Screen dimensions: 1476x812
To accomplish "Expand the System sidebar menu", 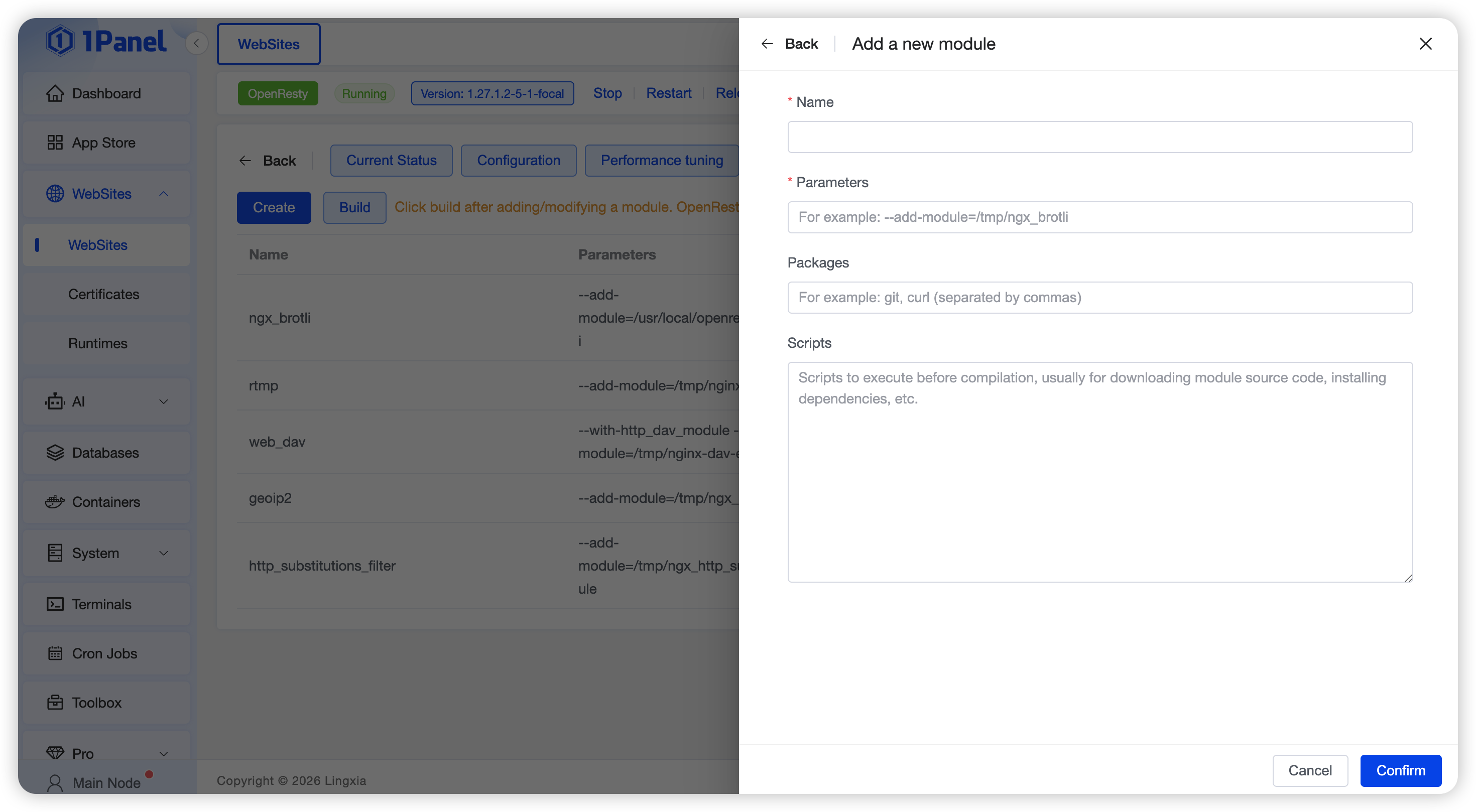I will pyautogui.click(x=163, y=553).
